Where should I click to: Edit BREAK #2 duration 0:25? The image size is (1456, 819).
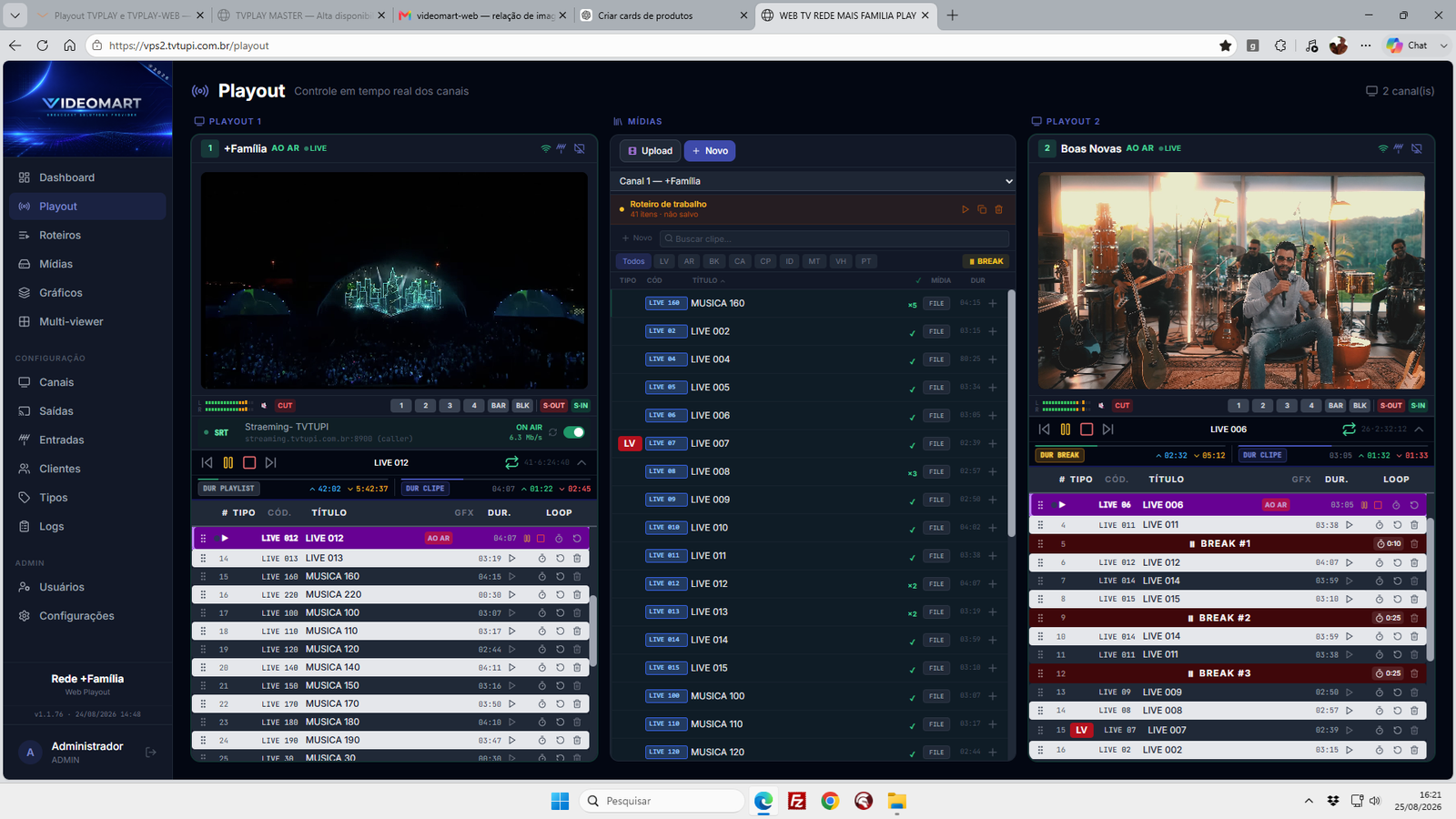[x=1389, y=618]
